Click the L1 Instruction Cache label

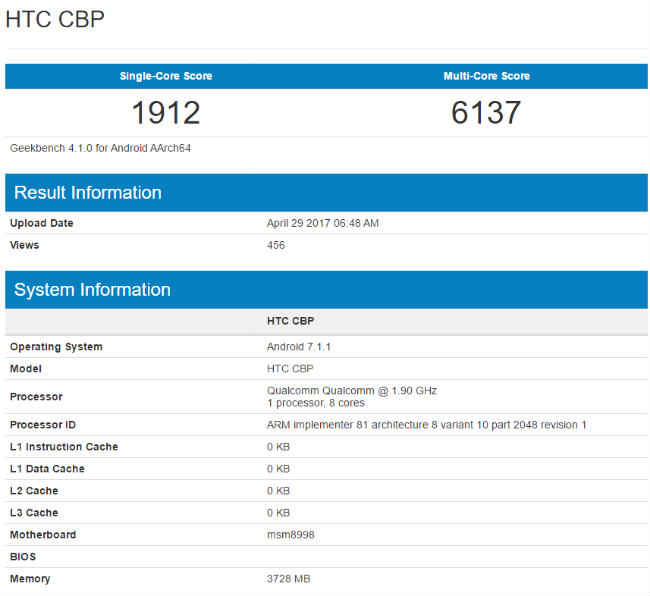[64, 447]
